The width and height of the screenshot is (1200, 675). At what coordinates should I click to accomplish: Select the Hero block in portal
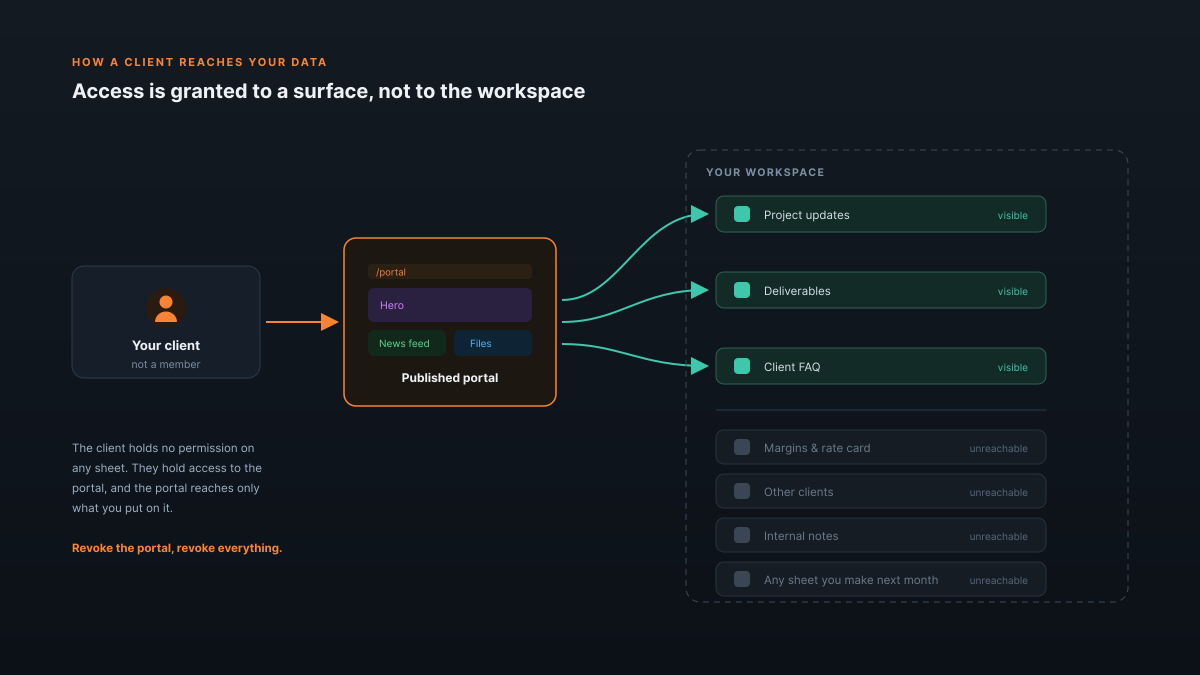click(450, 305)
